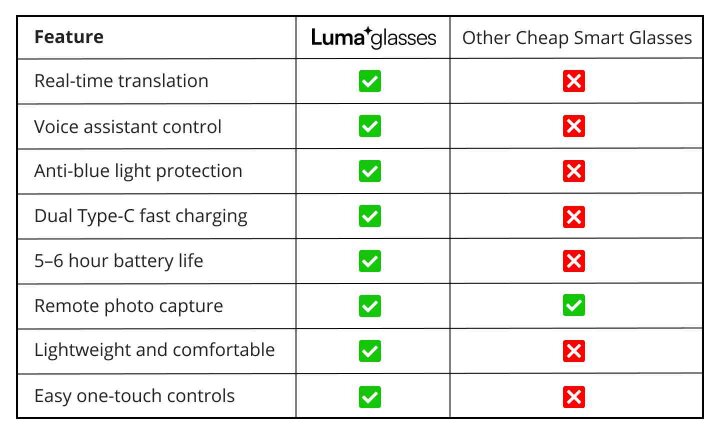Click Other Cheap Glasses check for Remote photo capture

click(574, 306)
